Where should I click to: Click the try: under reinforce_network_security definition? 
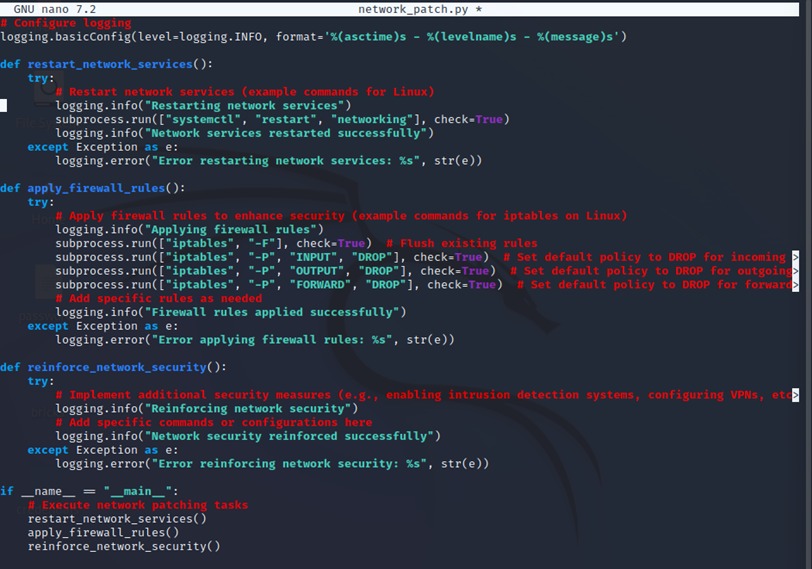(x=41, y=381)
